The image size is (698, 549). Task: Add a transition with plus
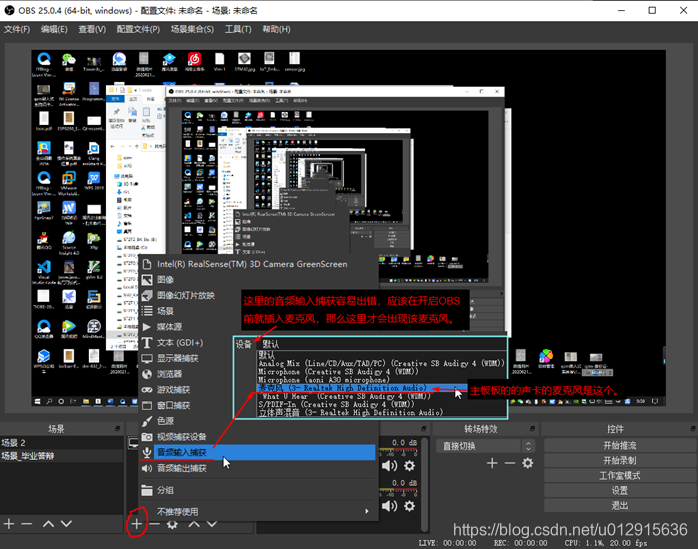click(492, 463)
